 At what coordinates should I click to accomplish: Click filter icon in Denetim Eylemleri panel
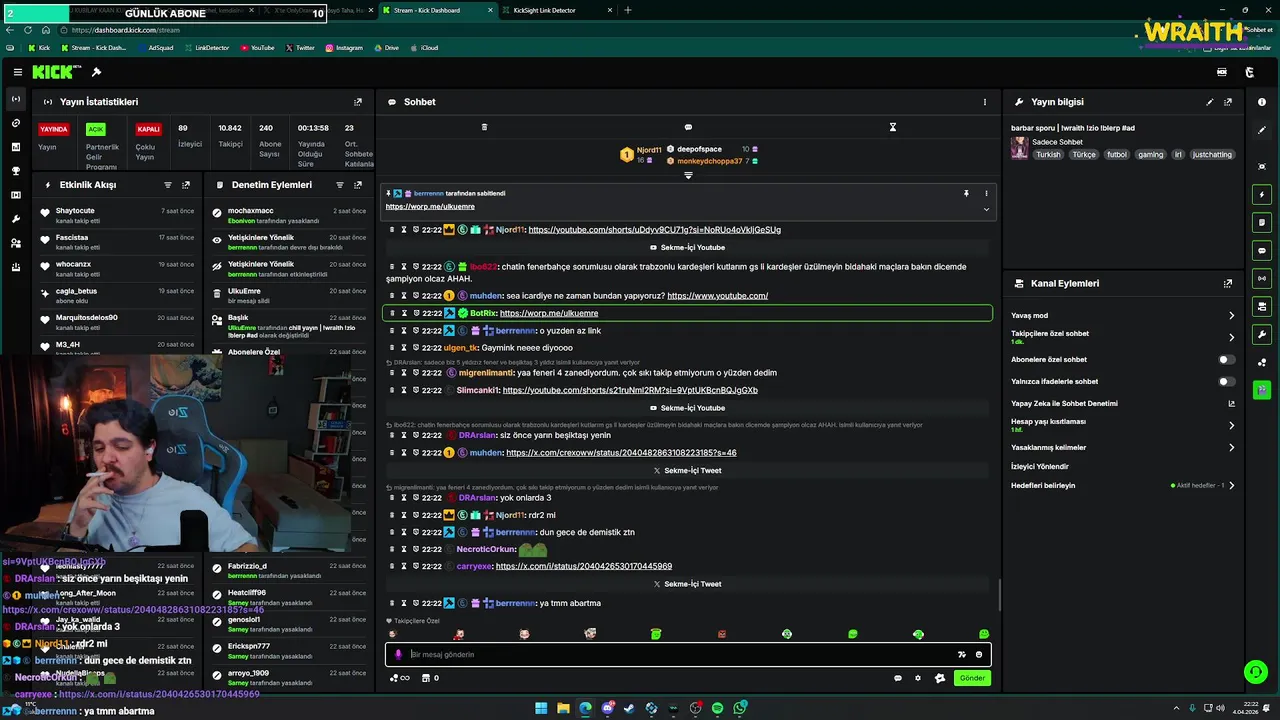(x=340, y=185)
